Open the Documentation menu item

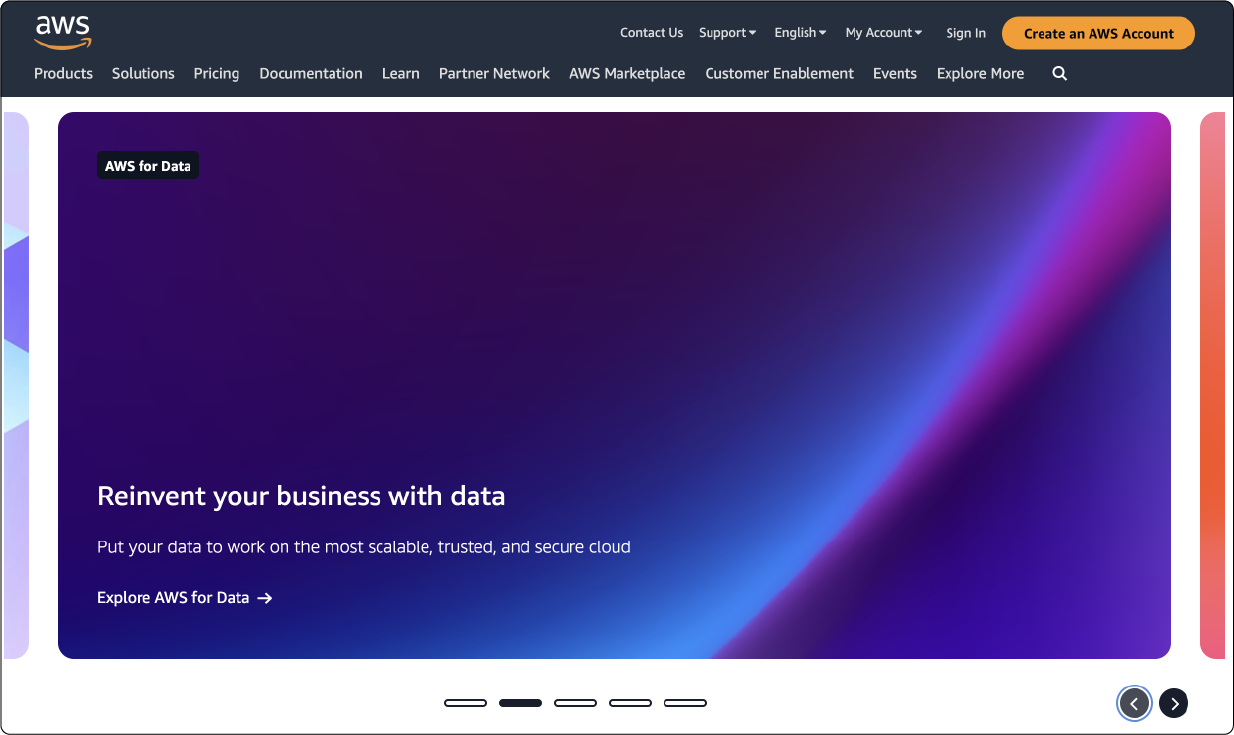(x=311, y=73)
